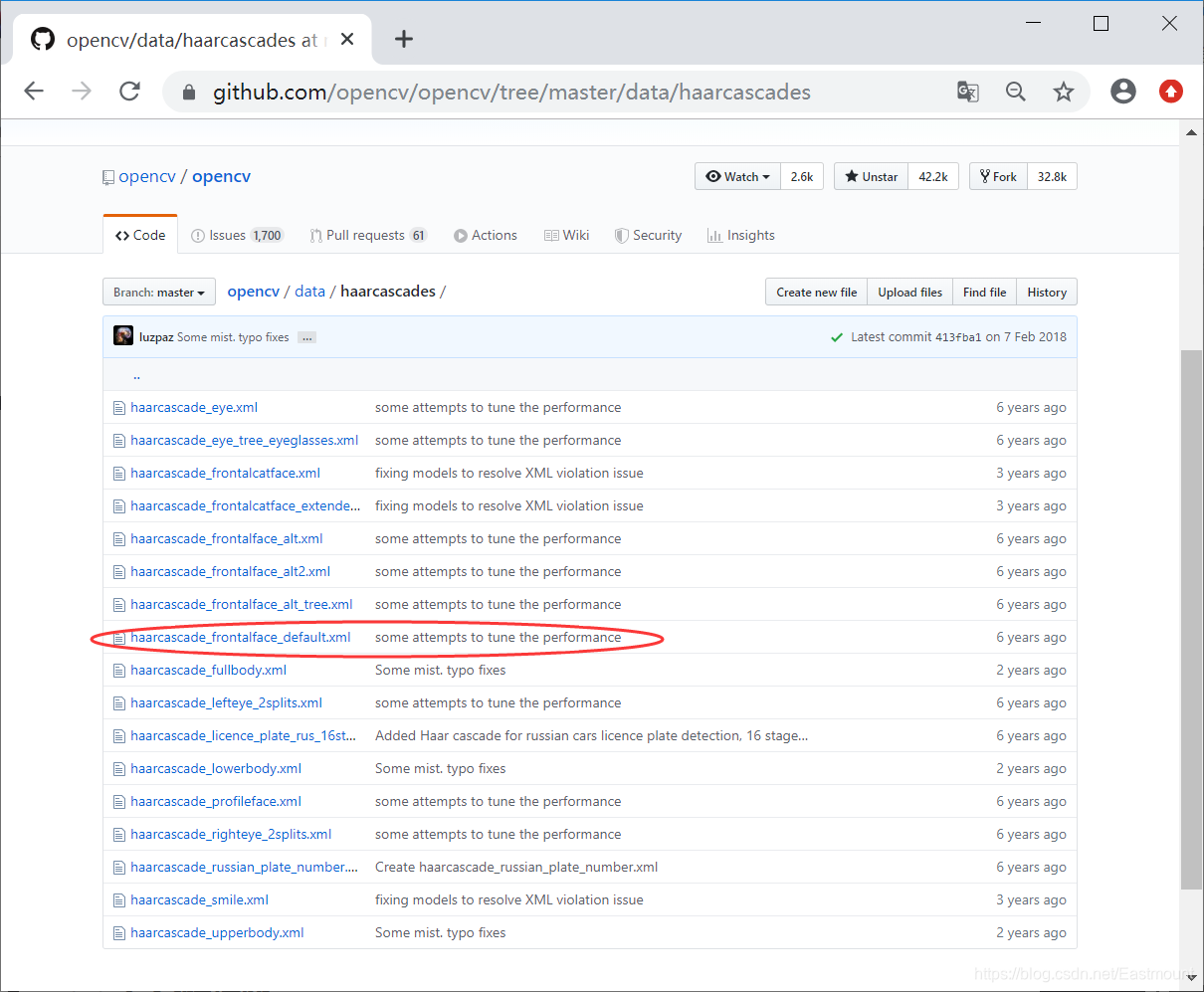The width and height of the screenshot is (1204, 992).
Task: Open haarcascade_frontalface_default.xml
Action: (x=240, y=638)
